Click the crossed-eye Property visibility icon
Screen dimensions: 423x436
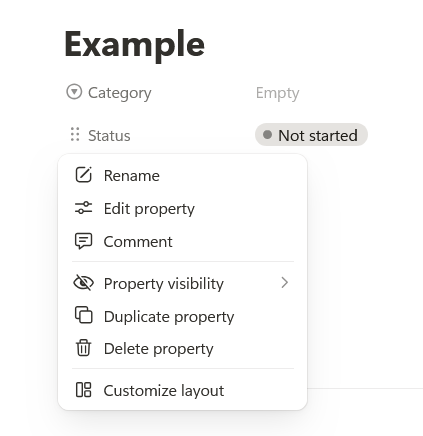pos(83,283)
